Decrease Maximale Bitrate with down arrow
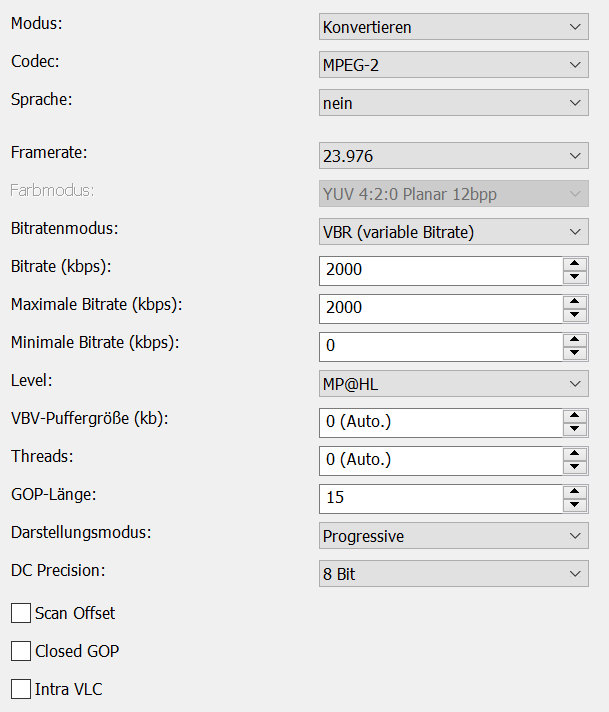The image size is (609, 712). click(x=575, y=315)
